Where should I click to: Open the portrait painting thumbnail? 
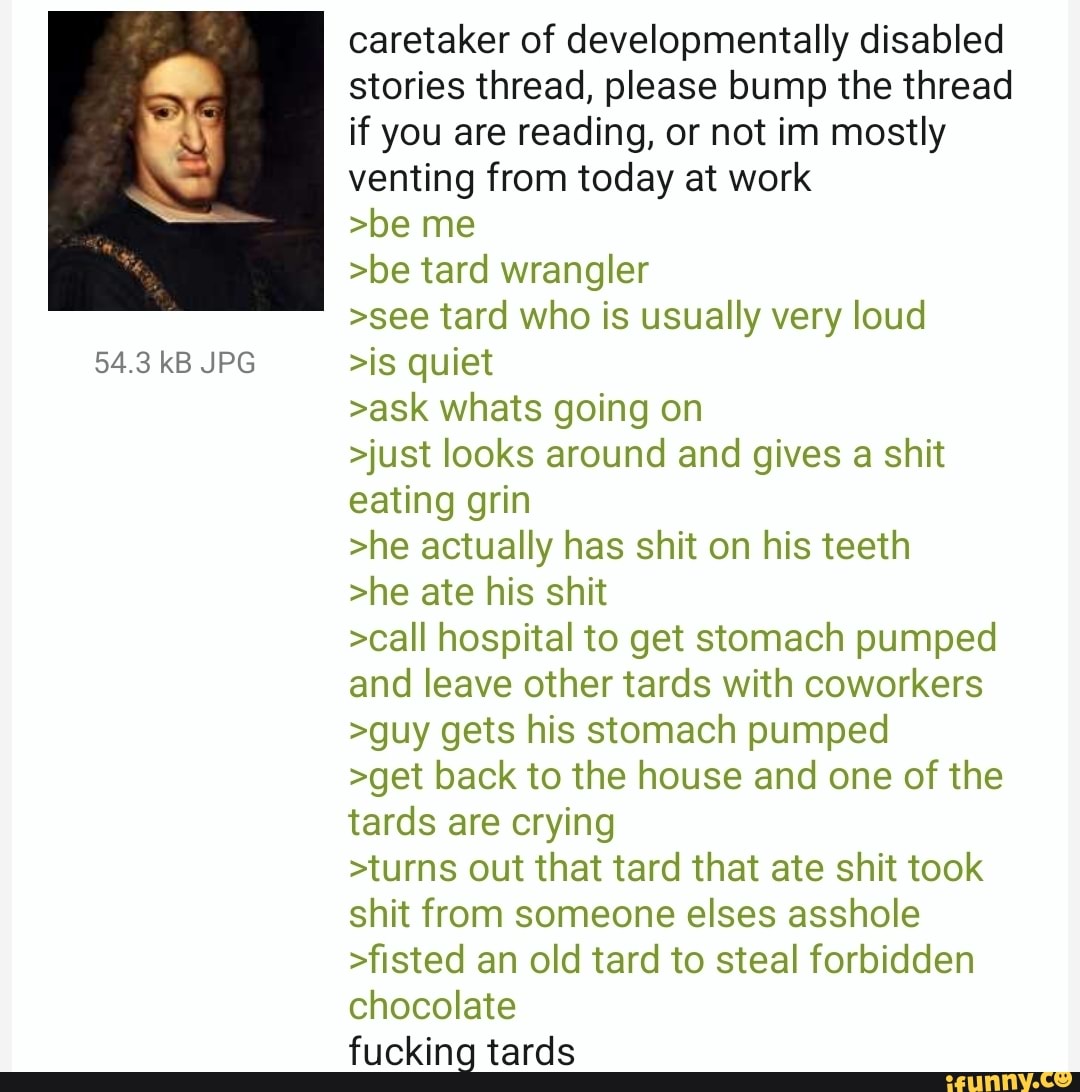[185, 161]
